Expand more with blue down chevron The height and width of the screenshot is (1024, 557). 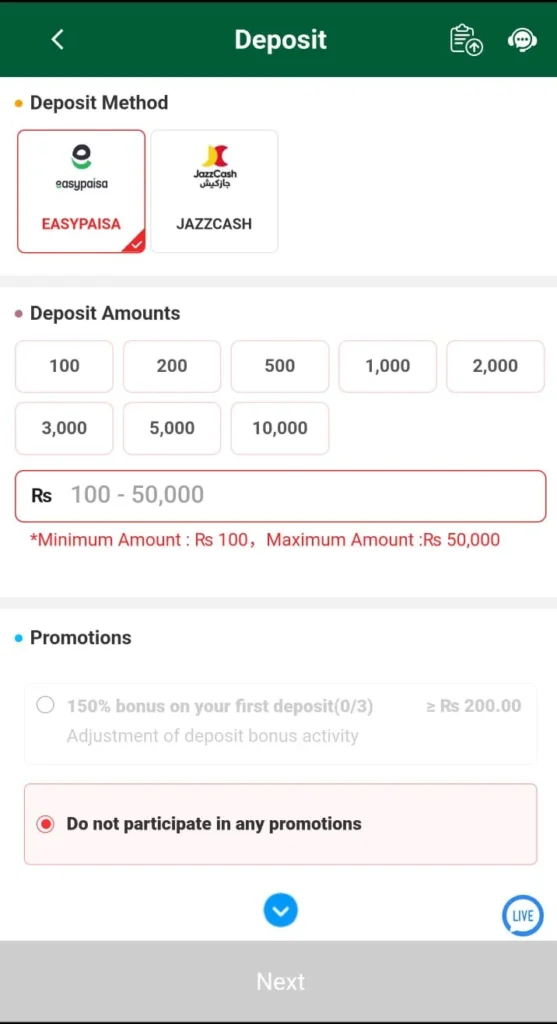pos(281,910)
